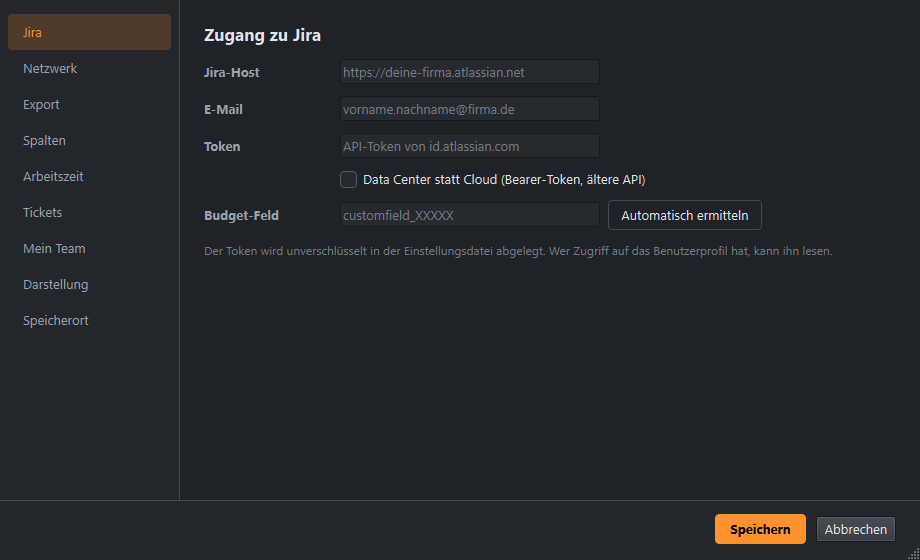Viewport: 920px width, 560px height.
Task: Click into the E-Mail input field
Action: 469,109
